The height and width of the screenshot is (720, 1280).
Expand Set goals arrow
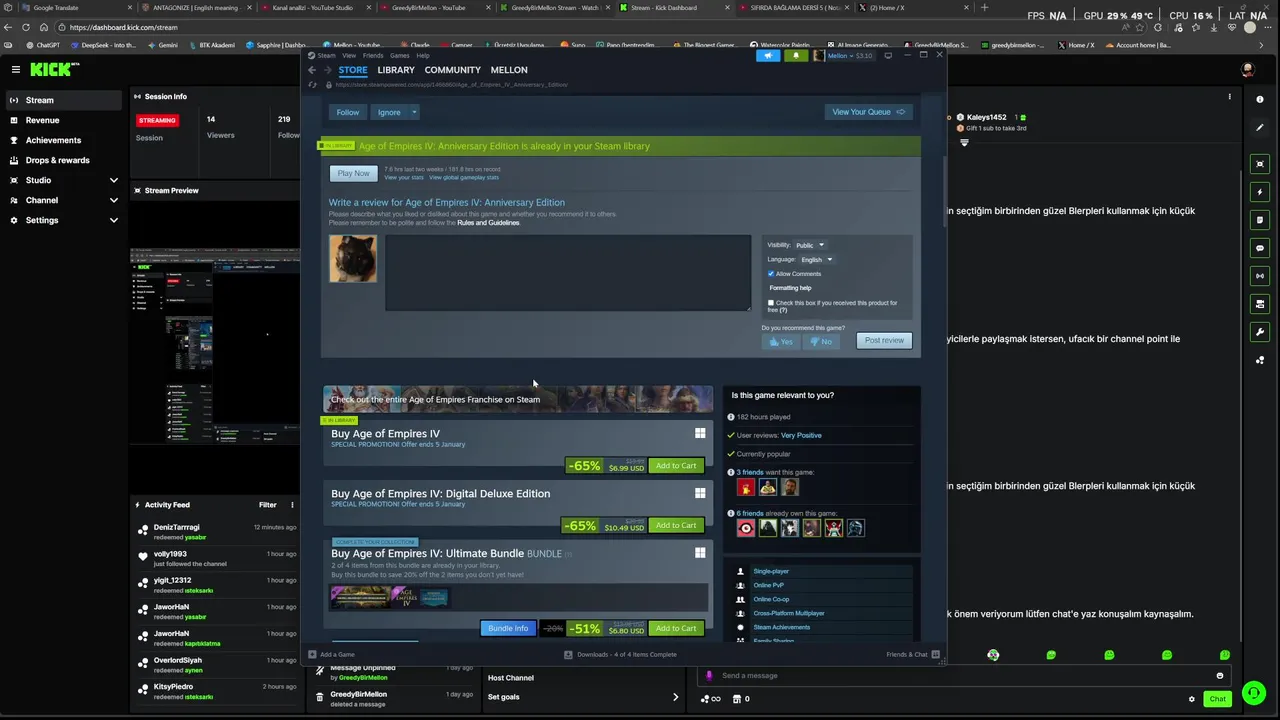pyautogui.click(x=675, y=697)
